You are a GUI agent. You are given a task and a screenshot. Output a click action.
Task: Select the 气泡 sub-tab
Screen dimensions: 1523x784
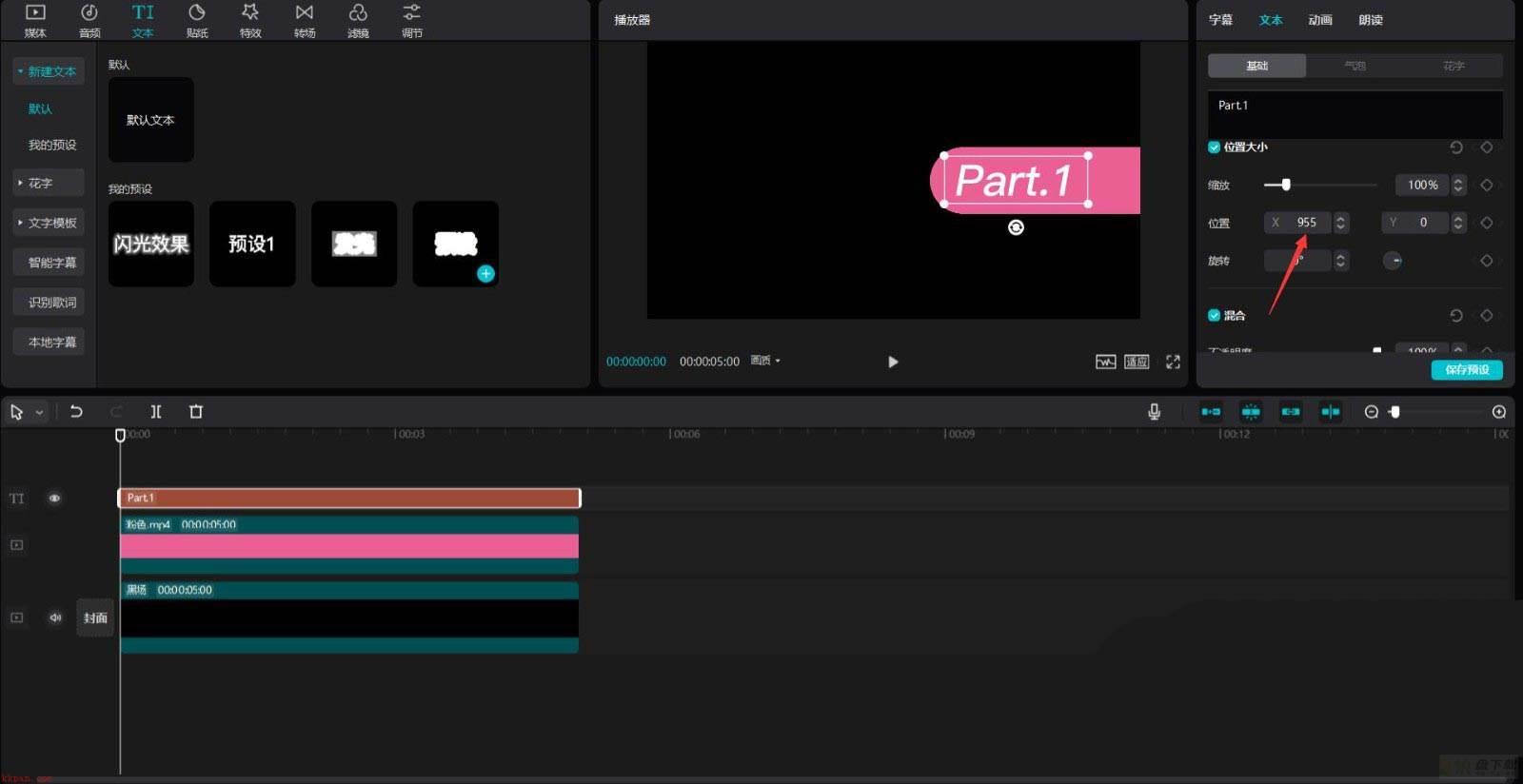1355,66
